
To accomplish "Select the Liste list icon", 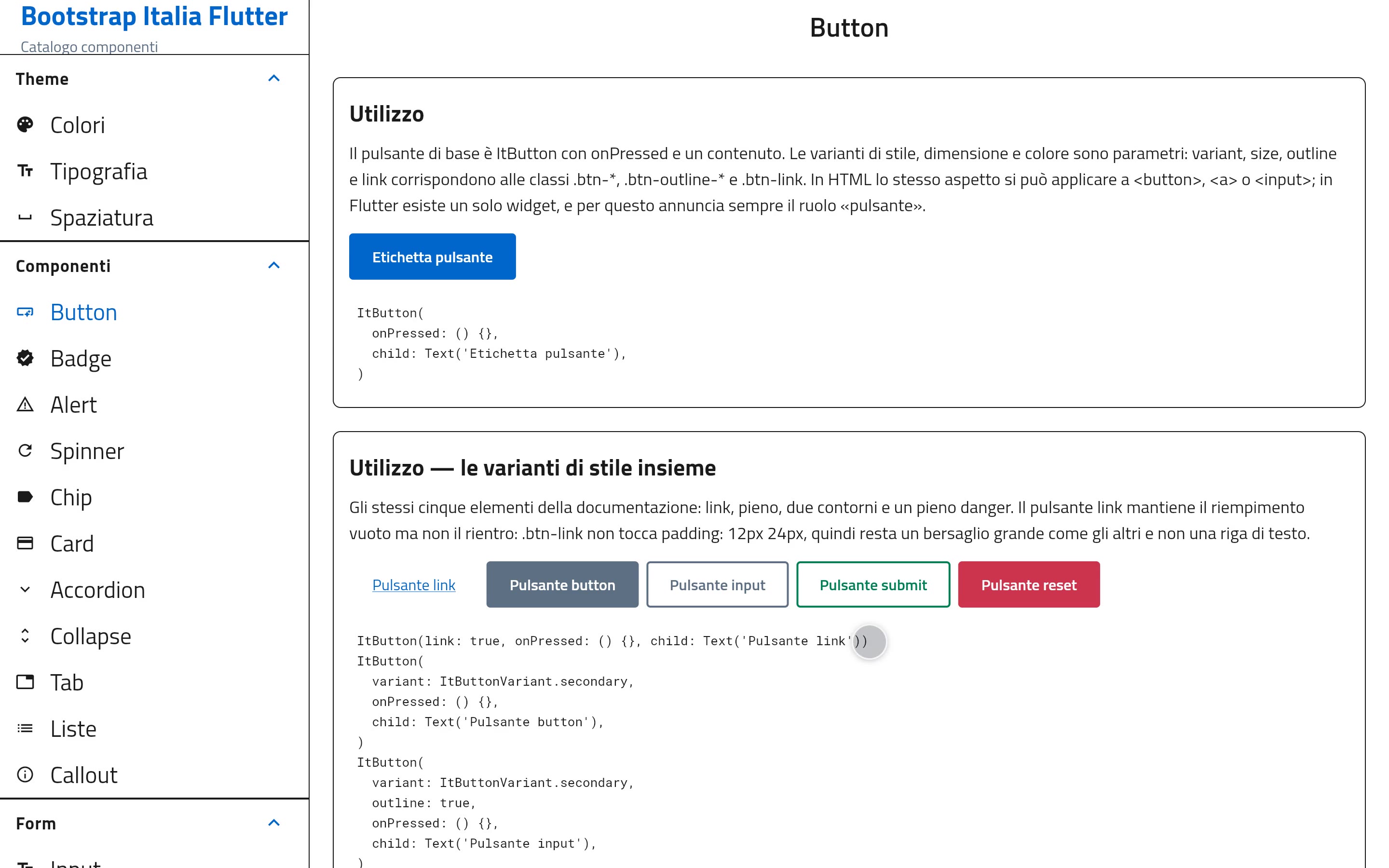I will pyautogui.click(x=25, y=729).
